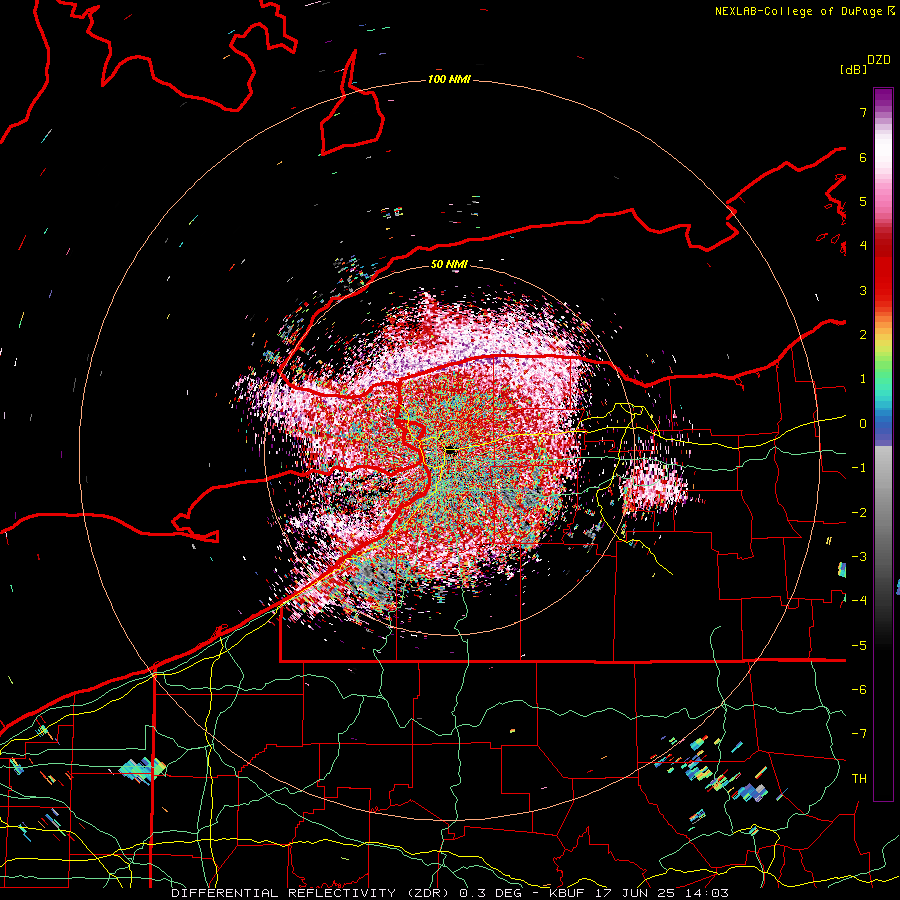Click the 6 value on the color scale
The width and height of the screenshot is (900, 900).
coord(863,157)
